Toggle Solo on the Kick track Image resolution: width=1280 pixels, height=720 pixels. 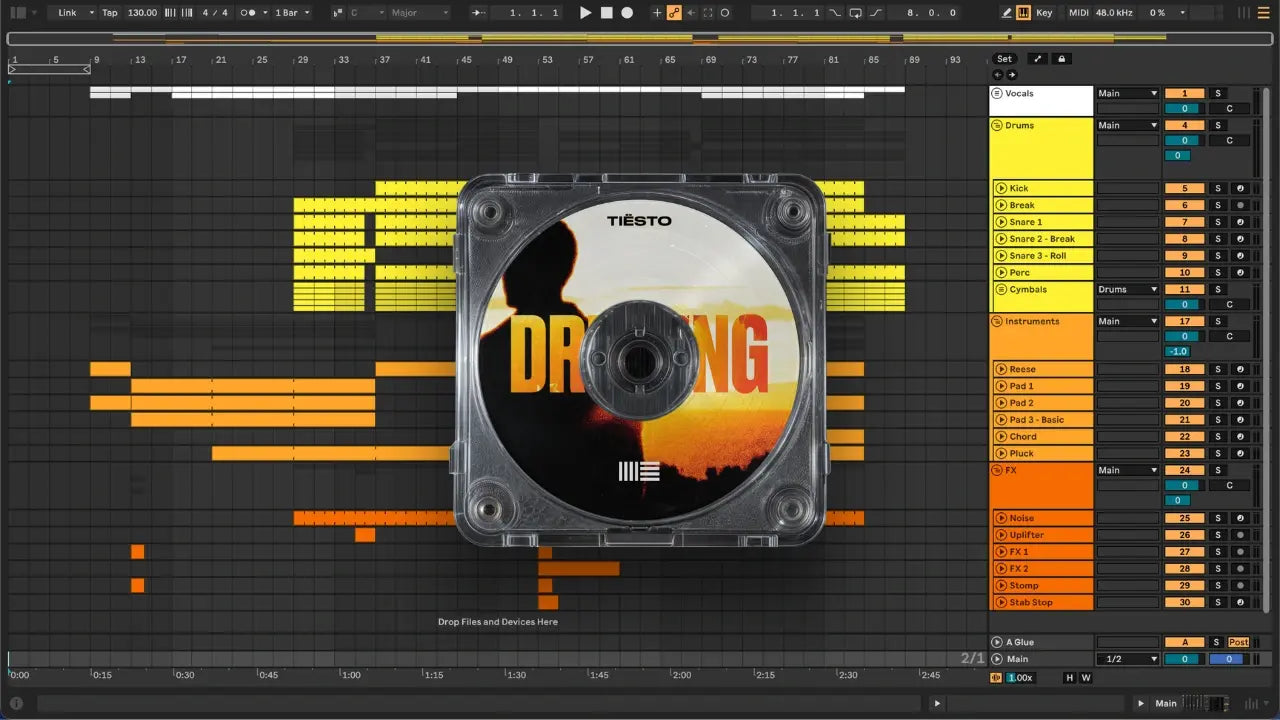[x=1218, y=188]
